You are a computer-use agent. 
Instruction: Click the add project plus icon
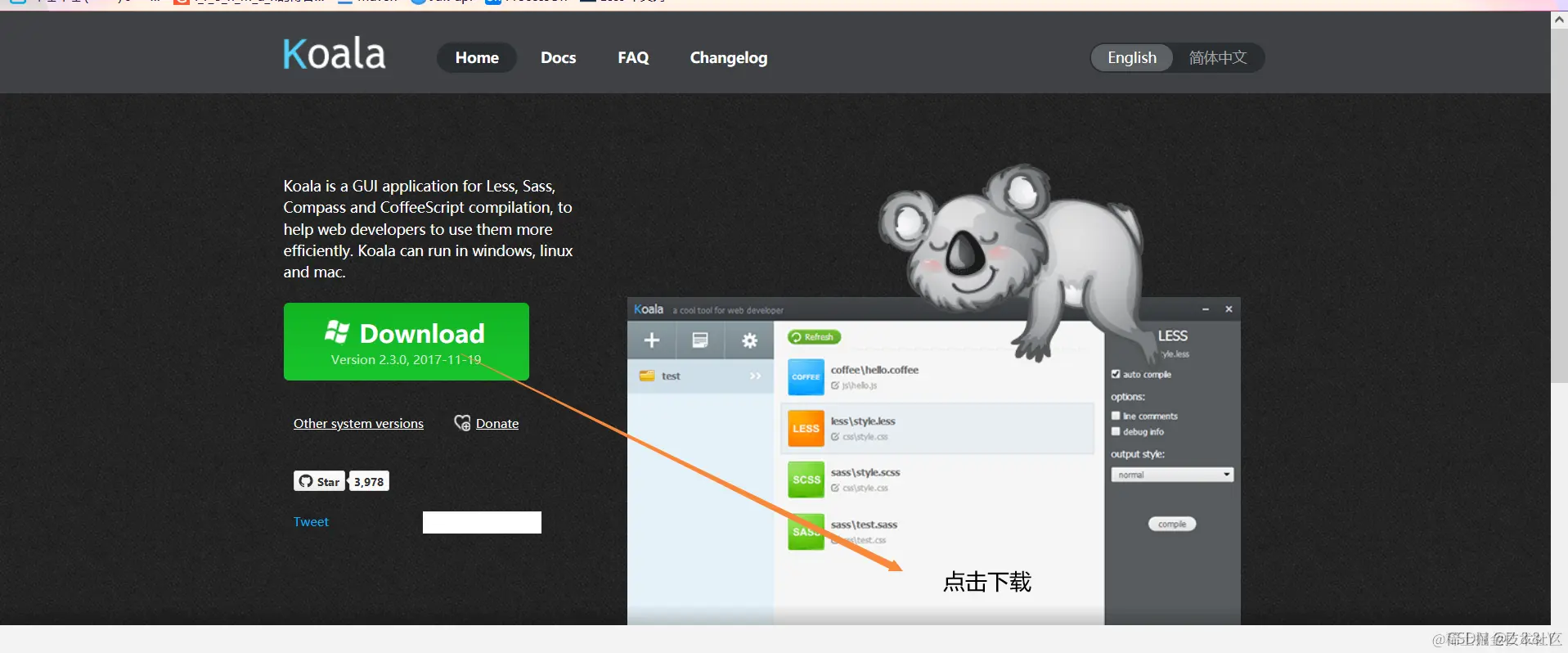651,340
